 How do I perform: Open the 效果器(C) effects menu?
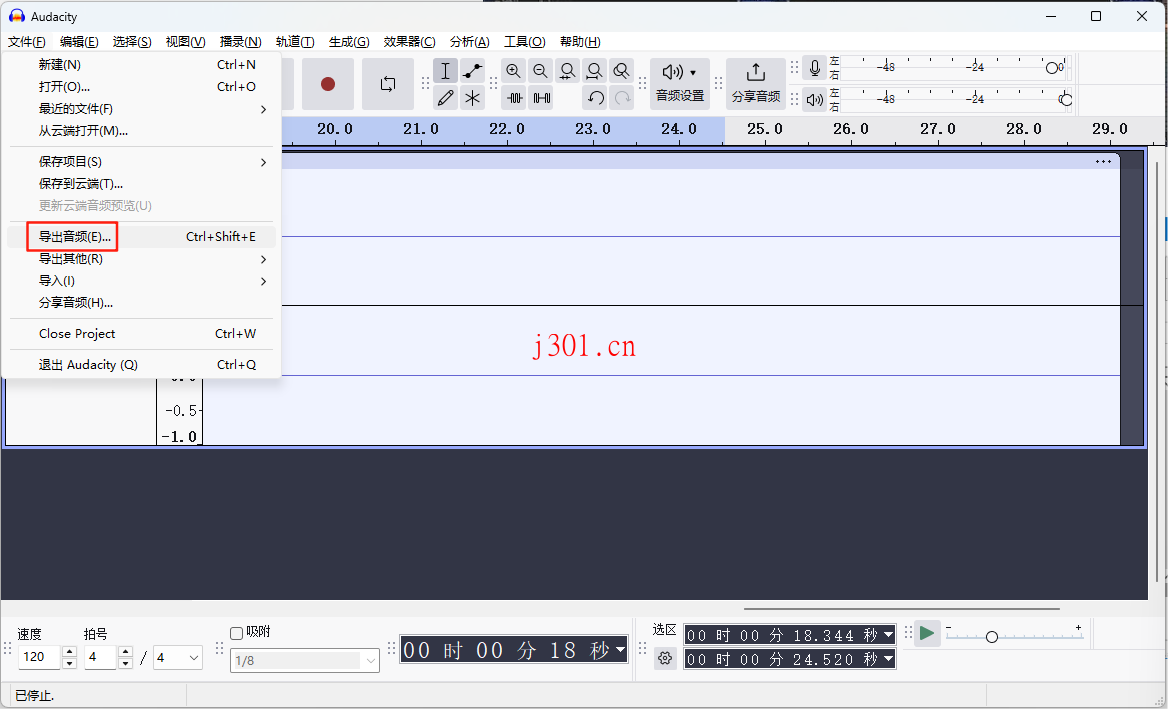click(x=410, y=42)
